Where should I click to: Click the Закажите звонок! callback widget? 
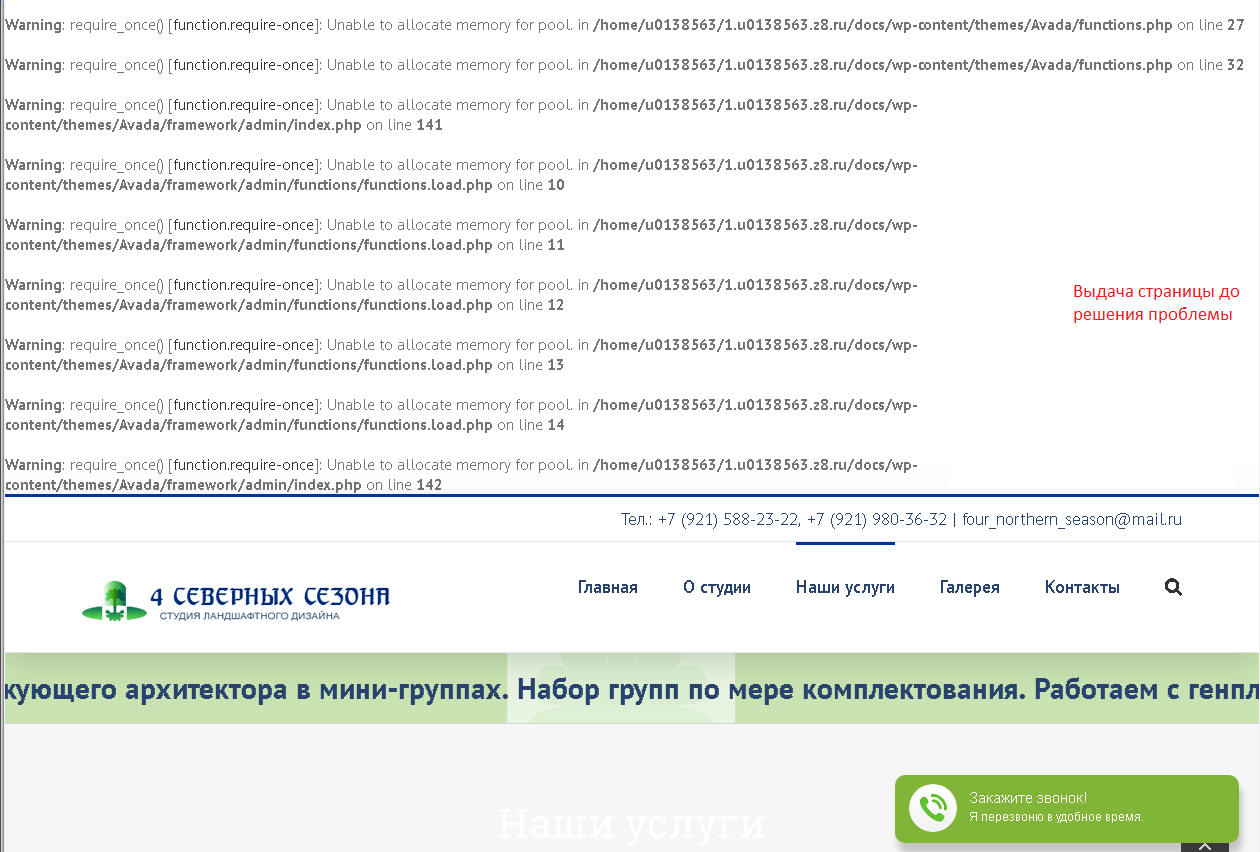pos(1067,808)
